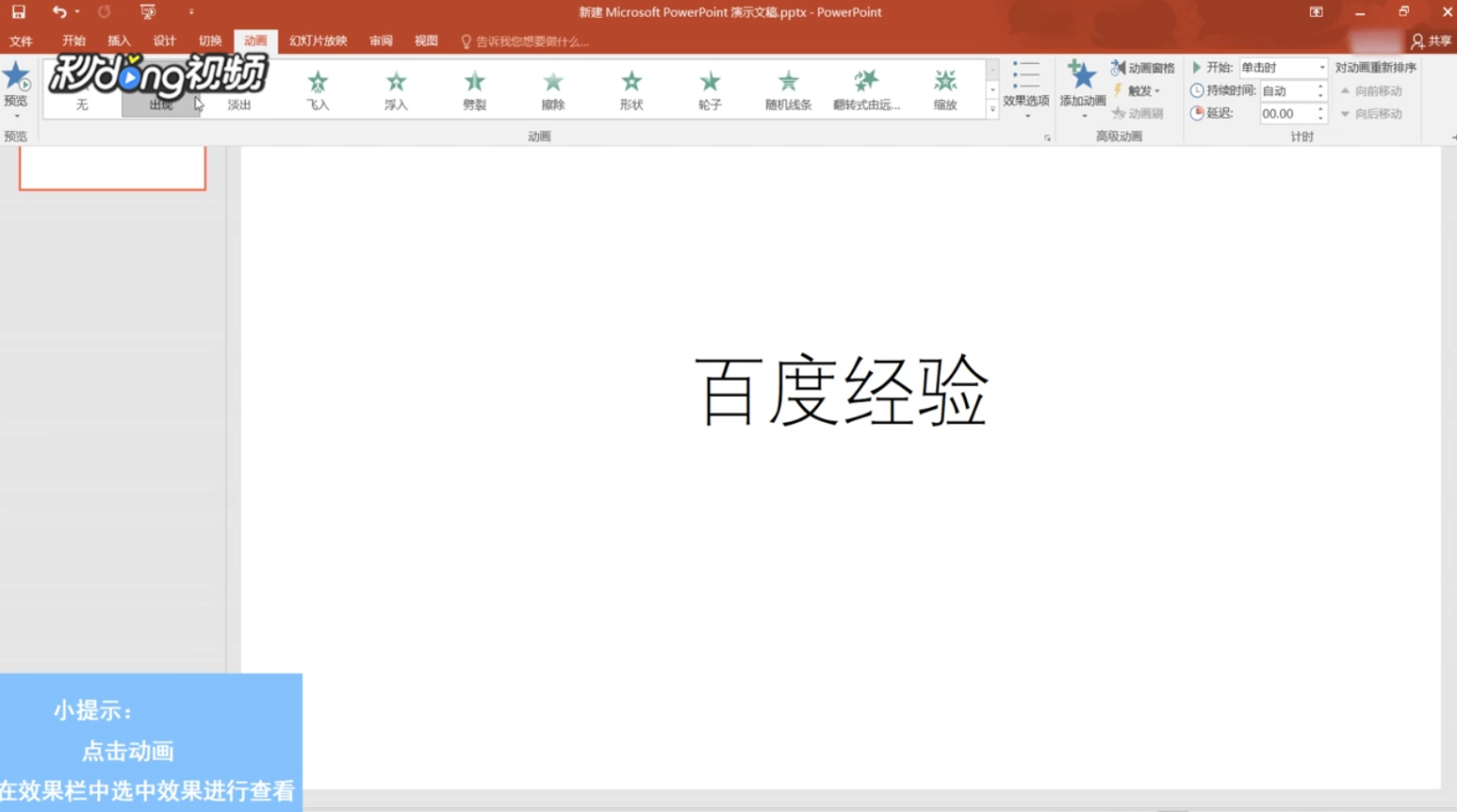
Task: Click the 百度经验 text on the slide
Action: (x=841, y=391)
